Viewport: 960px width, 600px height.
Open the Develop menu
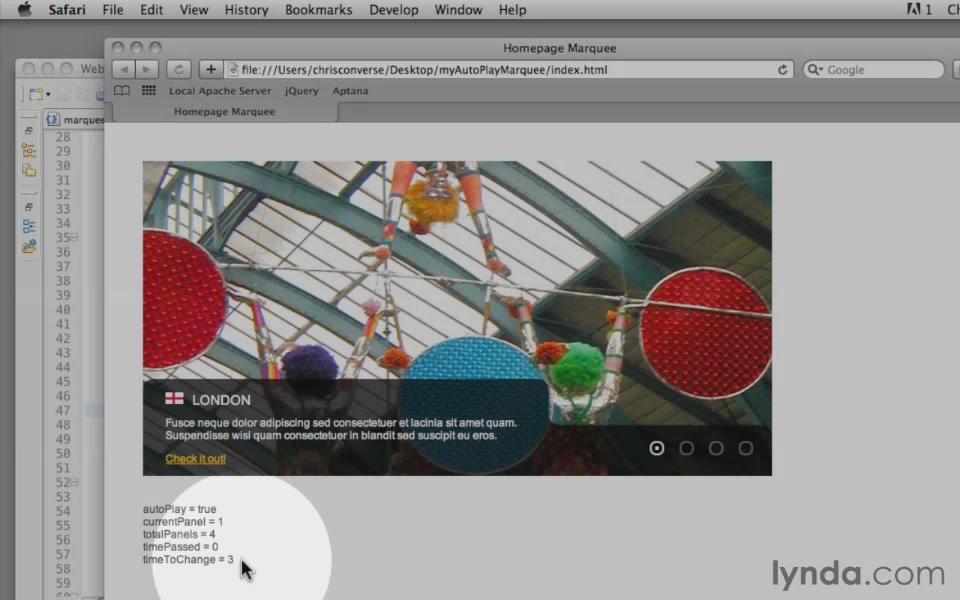[x=394, y=10]
